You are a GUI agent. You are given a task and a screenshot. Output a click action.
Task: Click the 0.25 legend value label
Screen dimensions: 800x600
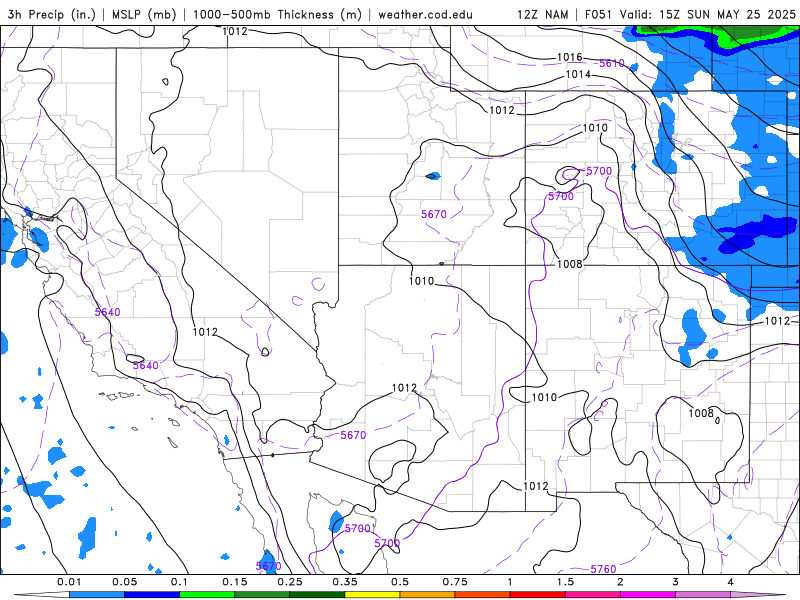pyautogui.click(x=290, y=582)
